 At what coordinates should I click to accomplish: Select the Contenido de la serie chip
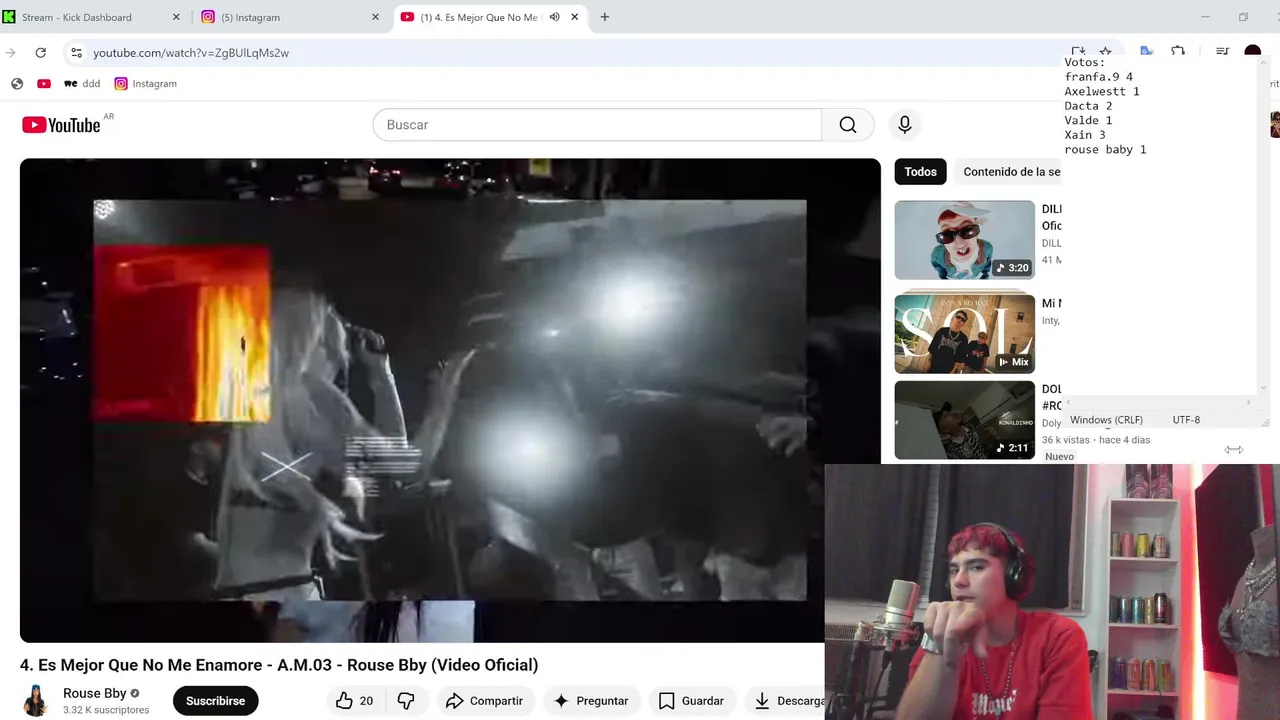click(x=1008, y=172)
